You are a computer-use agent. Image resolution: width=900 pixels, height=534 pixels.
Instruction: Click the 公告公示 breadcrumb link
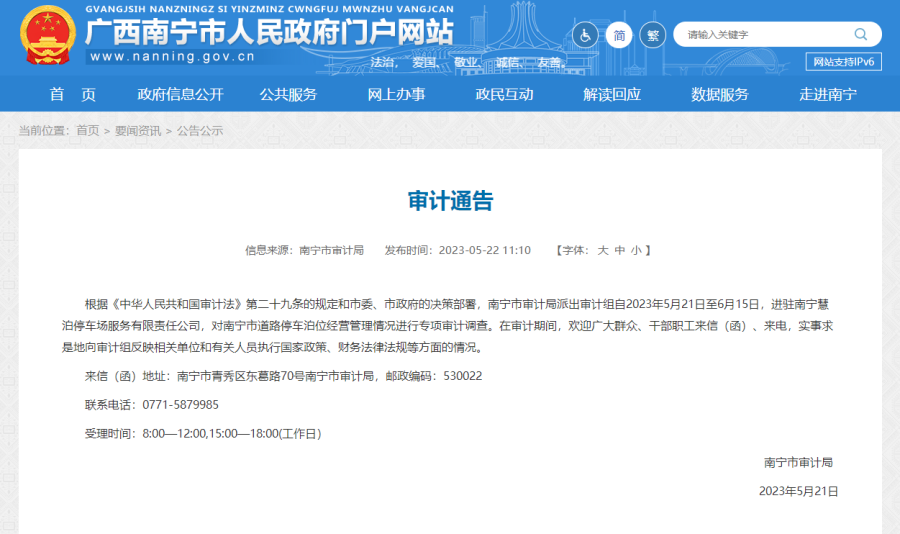point(200,131)
